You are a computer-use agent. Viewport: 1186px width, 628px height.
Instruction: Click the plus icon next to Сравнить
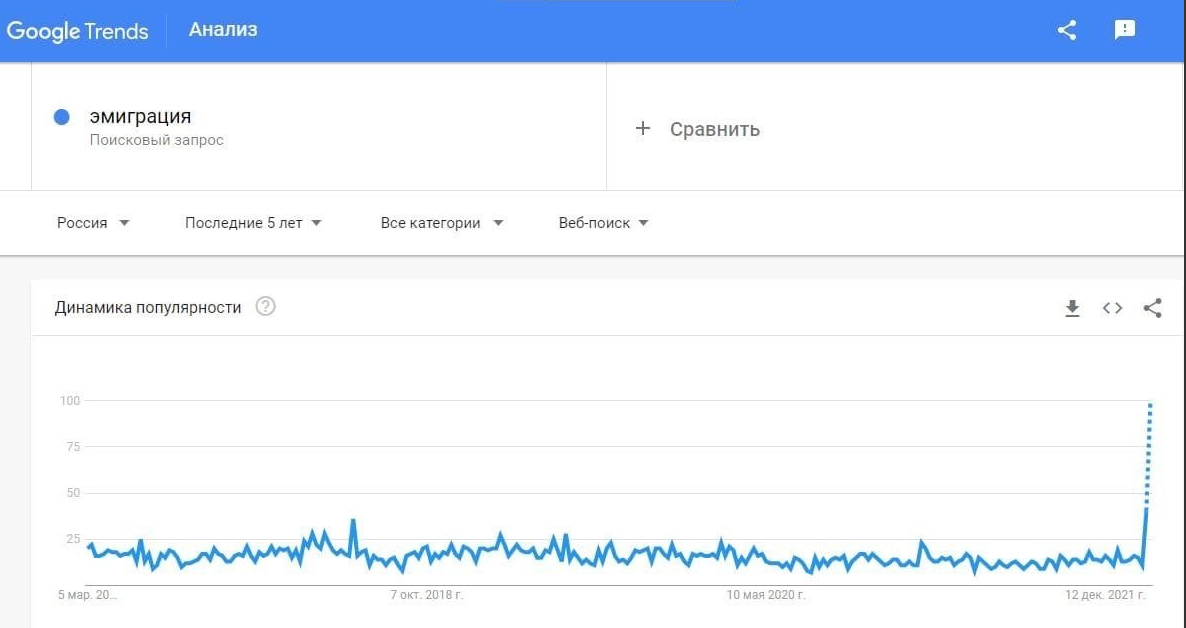pyautogui.click(x=643, y=128)
